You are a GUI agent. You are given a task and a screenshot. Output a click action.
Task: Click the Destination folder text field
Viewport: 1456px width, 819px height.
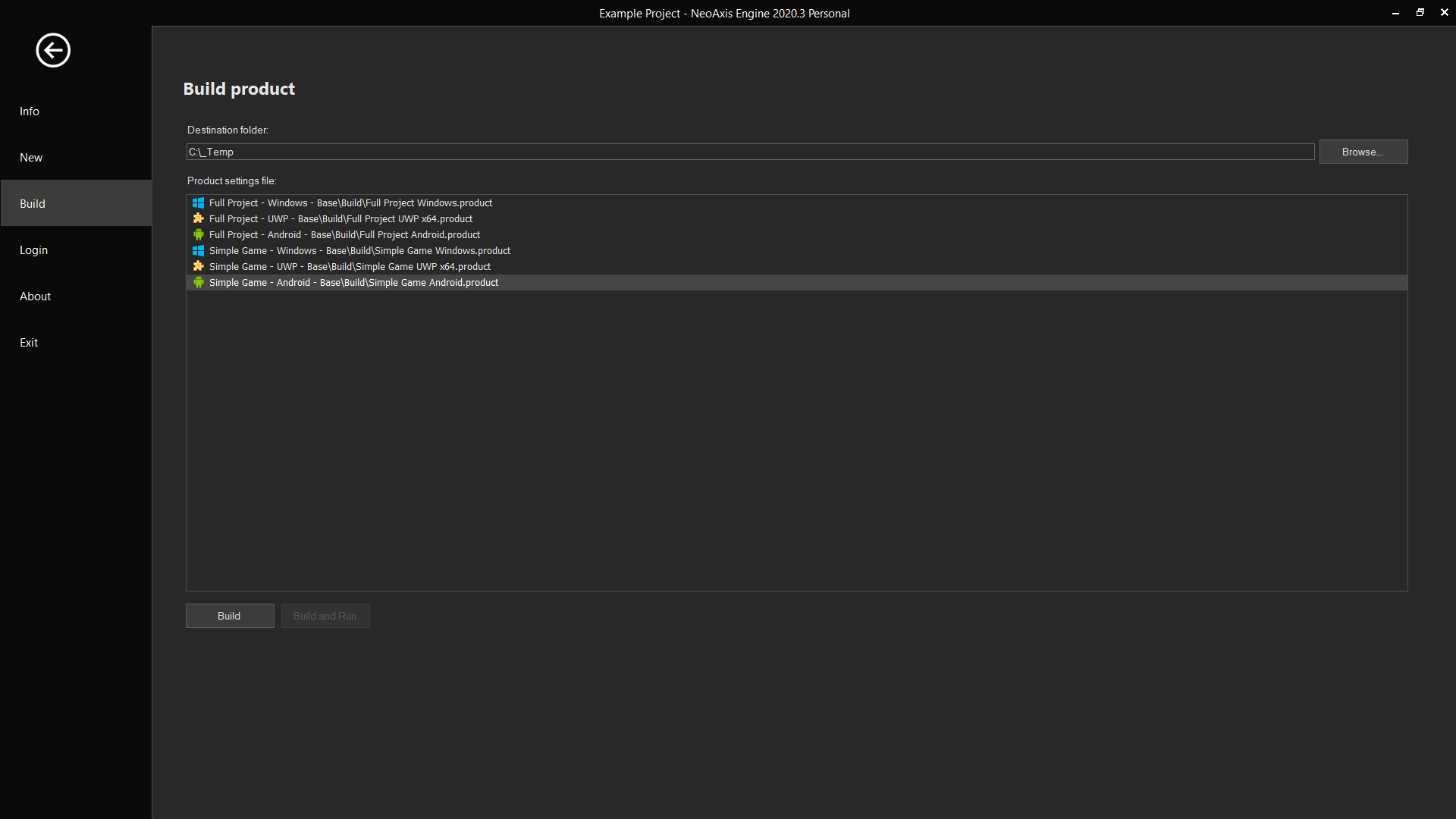click(749, 152)
